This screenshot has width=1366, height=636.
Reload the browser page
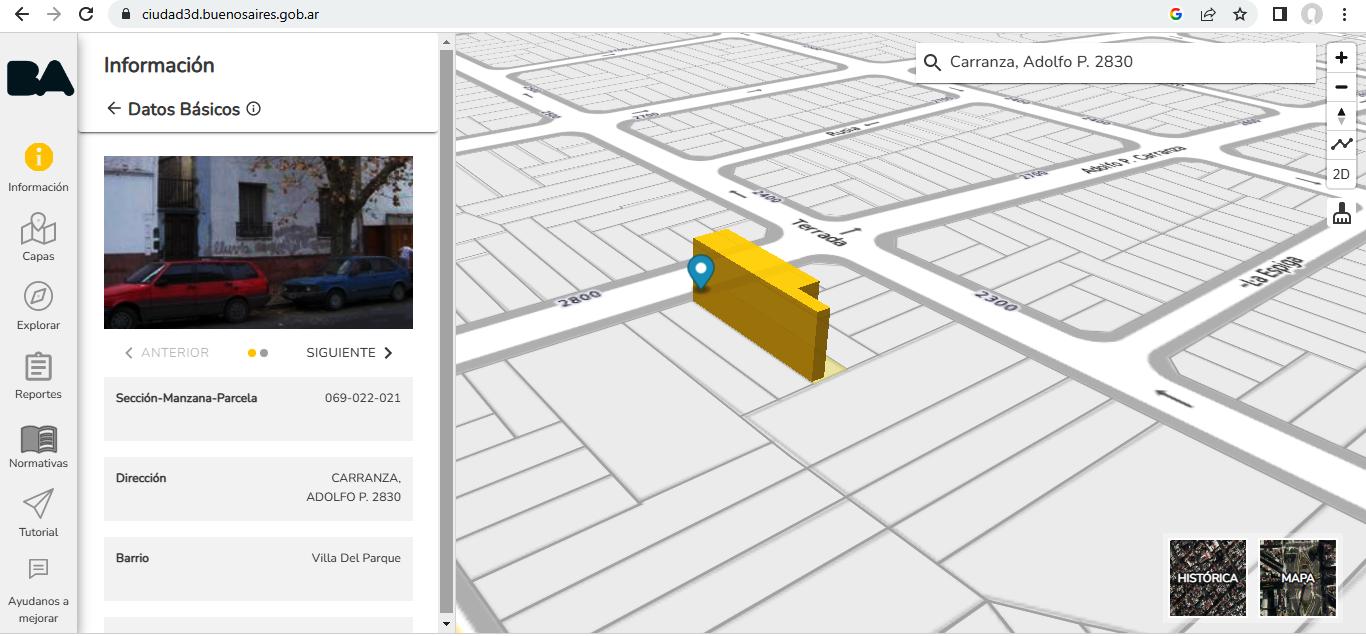[86, 15]
